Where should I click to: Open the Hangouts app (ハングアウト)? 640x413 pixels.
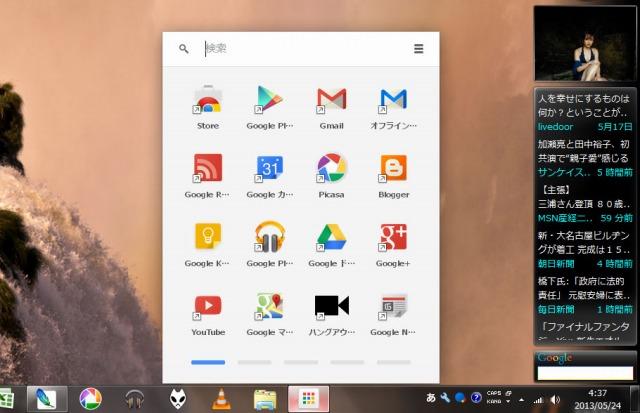coord(331,306)
